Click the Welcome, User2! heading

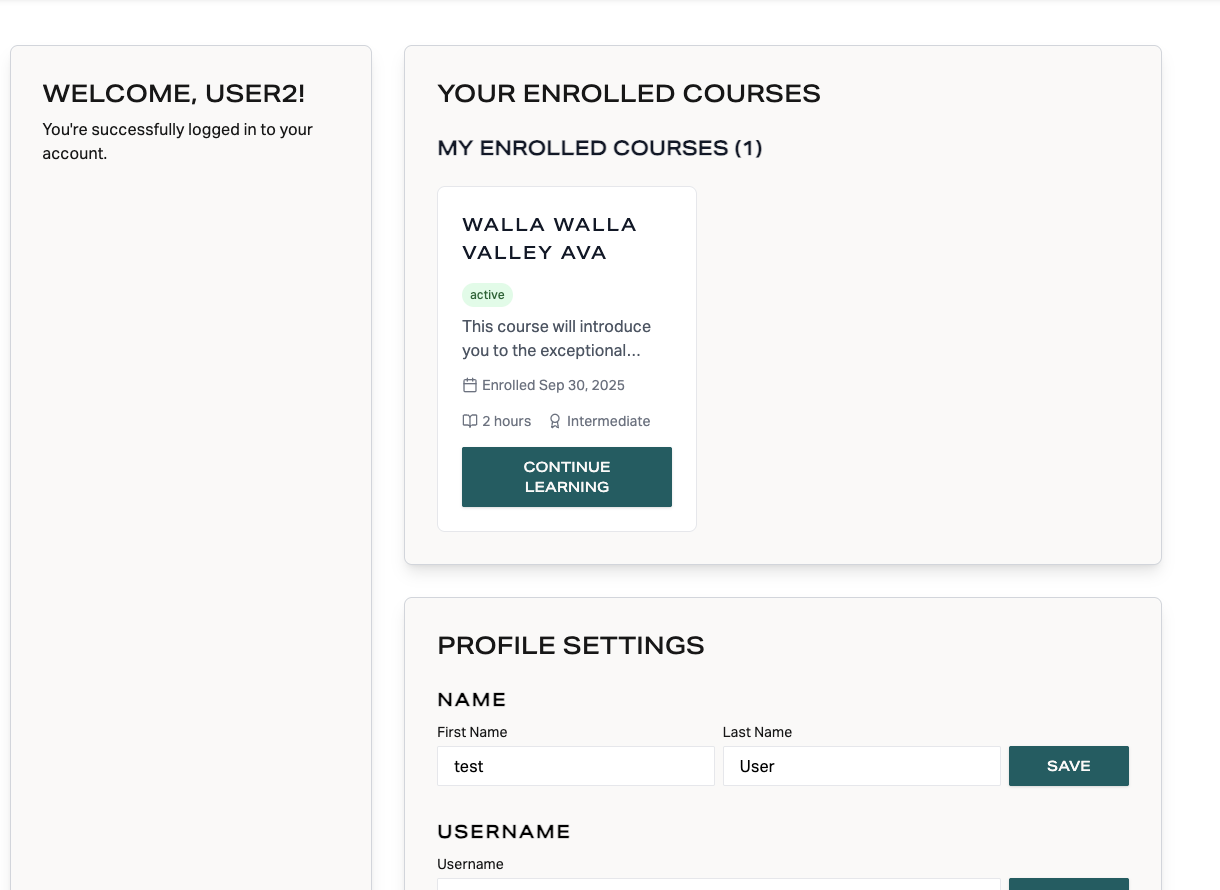click(174, 94)
